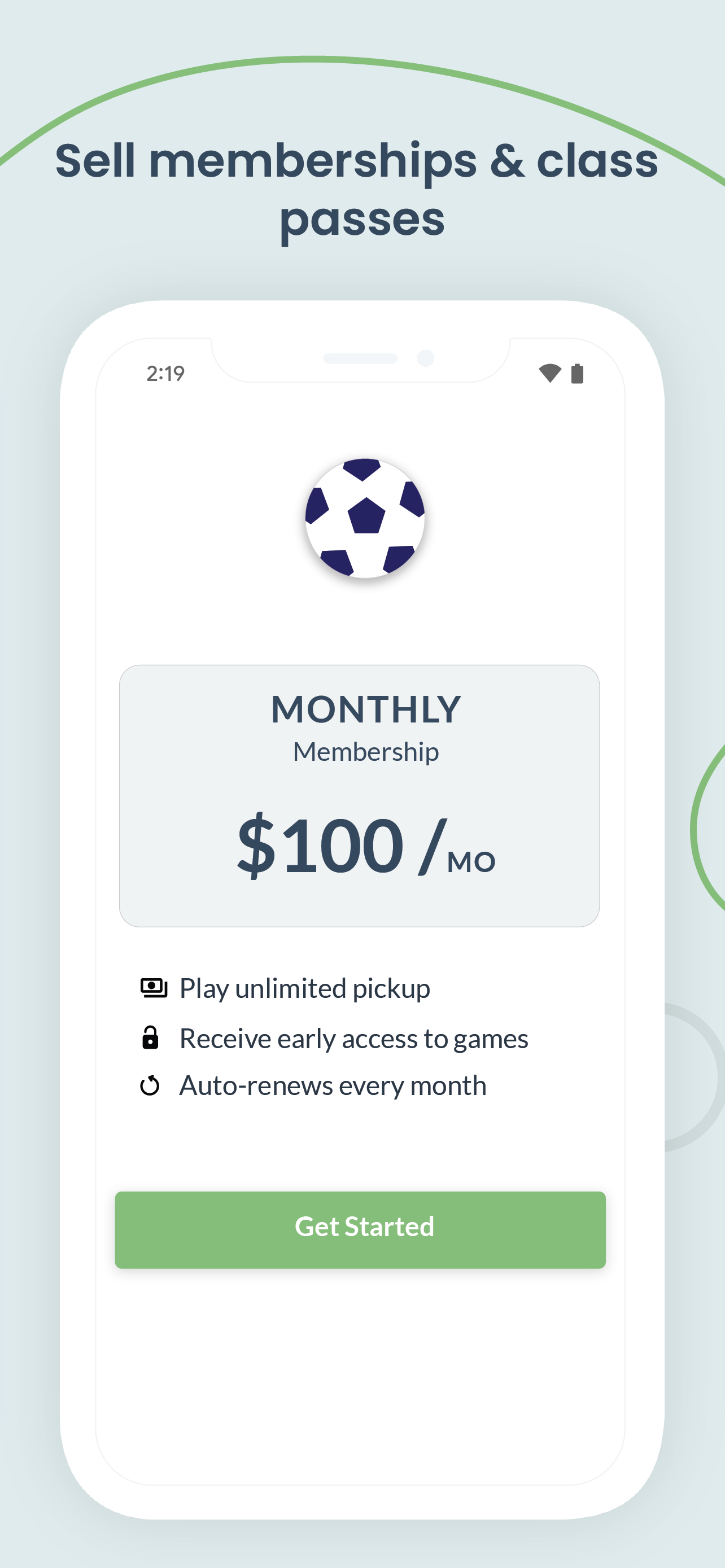Click the "Sell memberships & class" headline line
This screenshot has height=1568, width=725.
coord(357,161)
